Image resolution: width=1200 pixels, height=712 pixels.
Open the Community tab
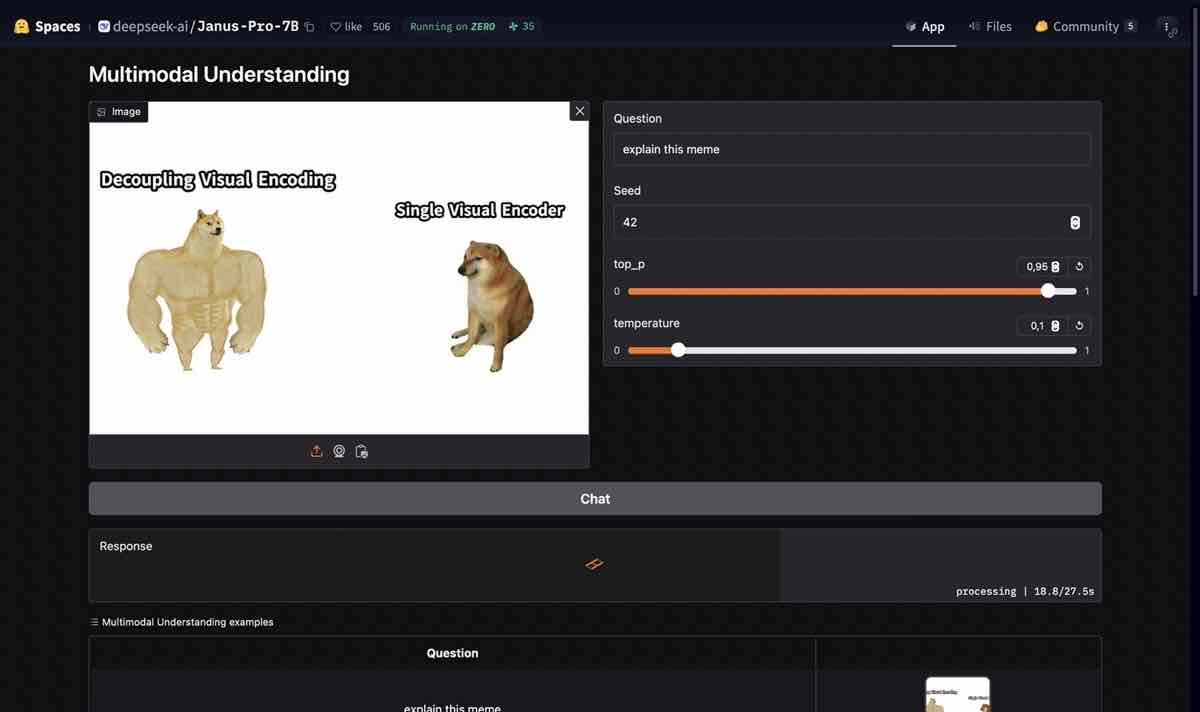point(1085,27)
